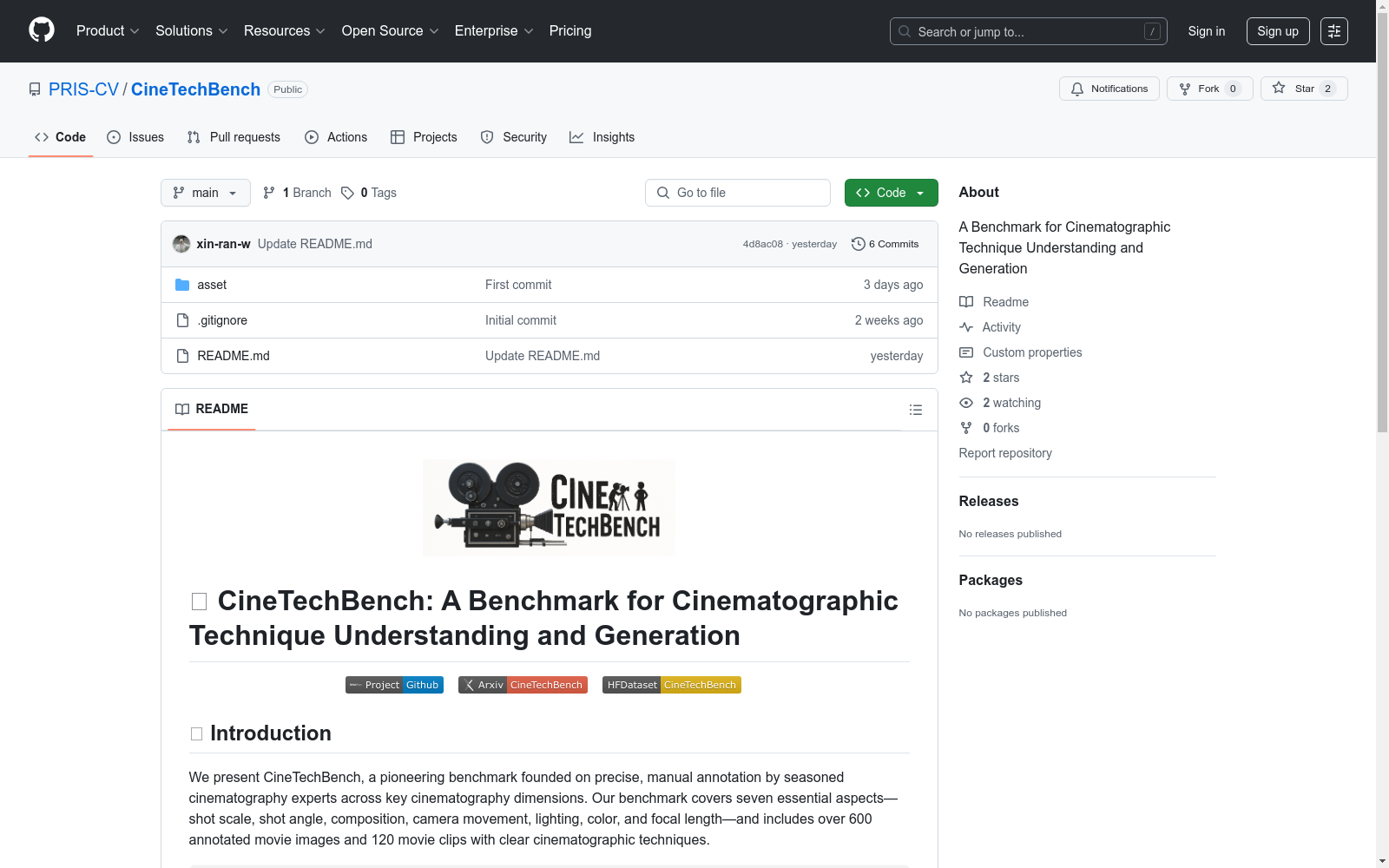Click the fork icon next to 0 forks
This screenshot has width=1389, height=868.
click(966, 428)
